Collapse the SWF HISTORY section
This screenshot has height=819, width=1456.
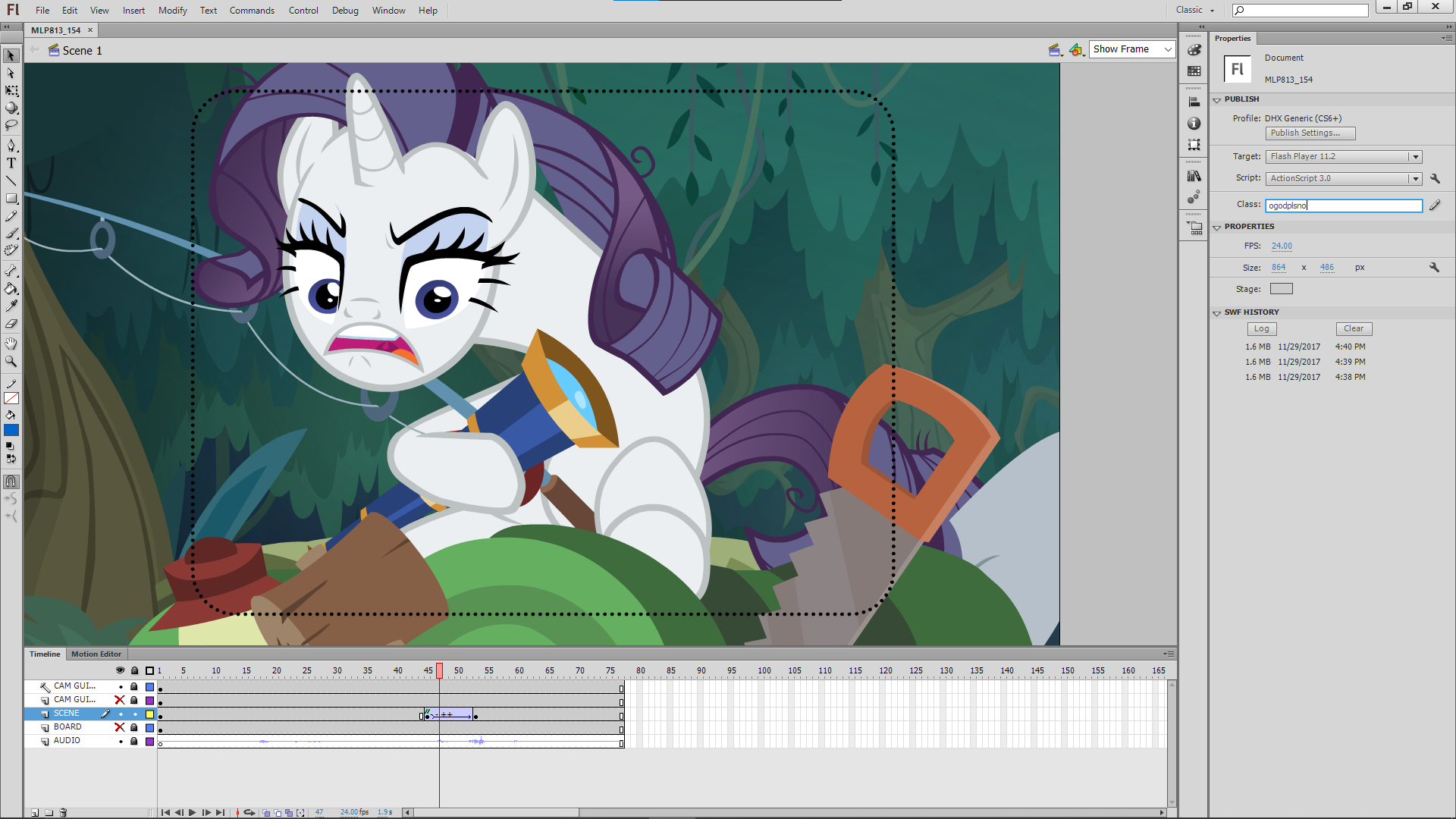tap(1217, 312)
